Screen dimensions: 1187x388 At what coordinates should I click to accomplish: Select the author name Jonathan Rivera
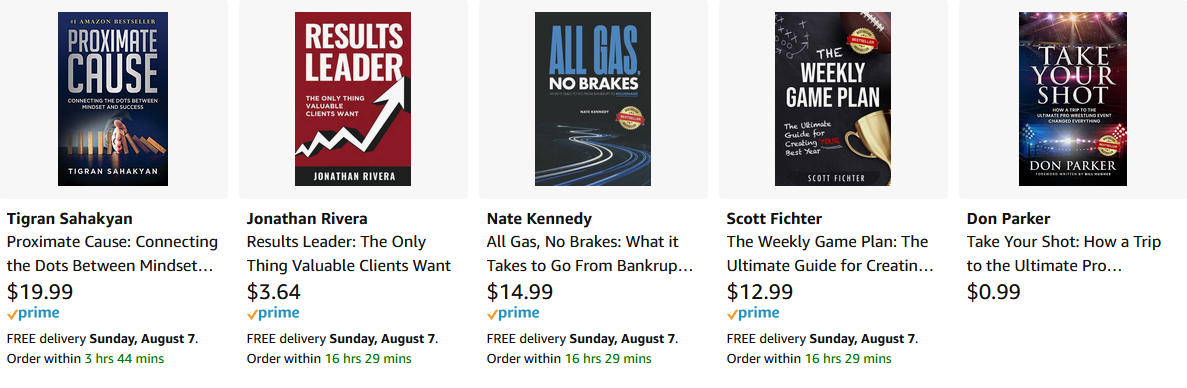pos(307,219)
